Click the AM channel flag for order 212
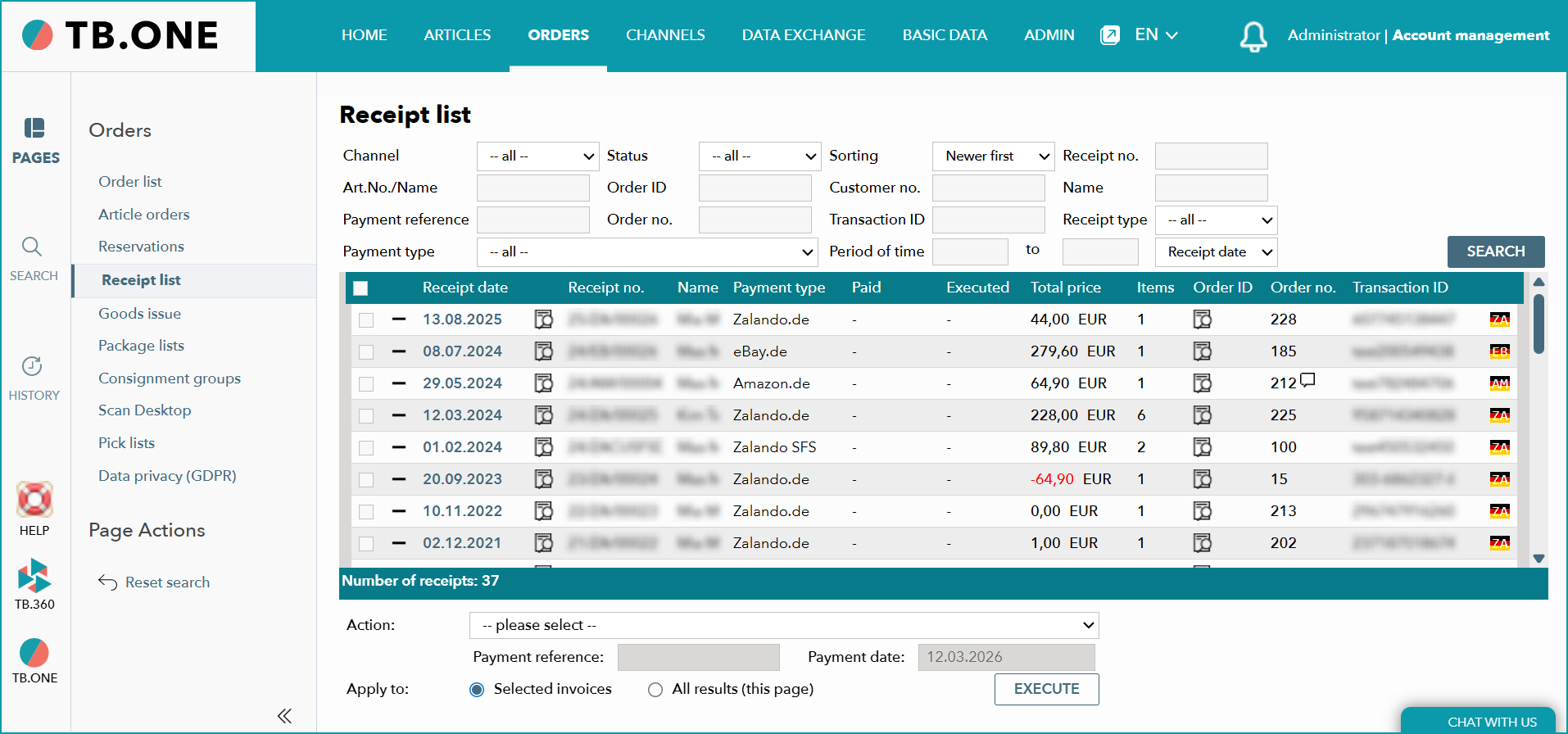 [1499, 383]
